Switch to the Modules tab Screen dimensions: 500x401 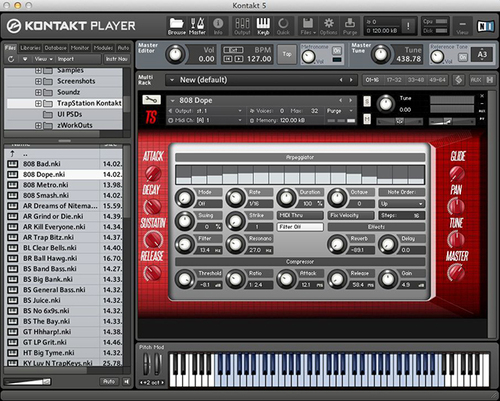click(103, 48)
